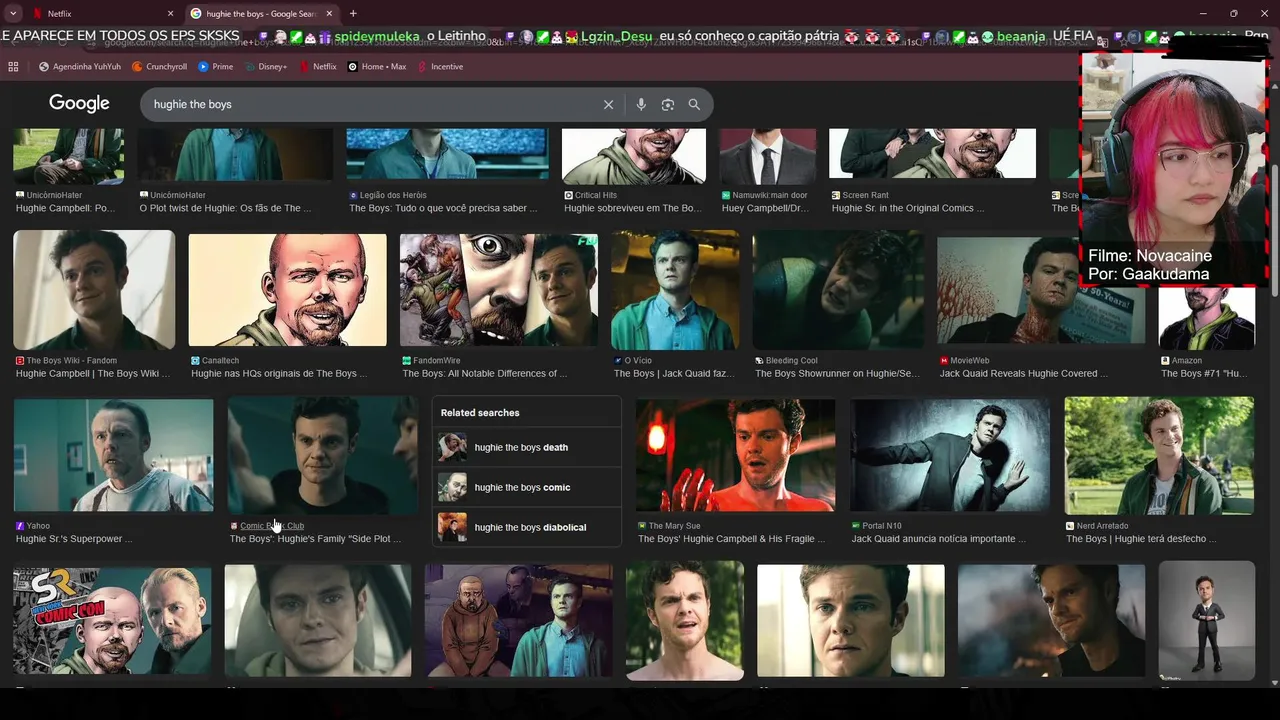
Task: Open the Netflix bookmark in bookmarks bar
Action: [x=317, y=67]
